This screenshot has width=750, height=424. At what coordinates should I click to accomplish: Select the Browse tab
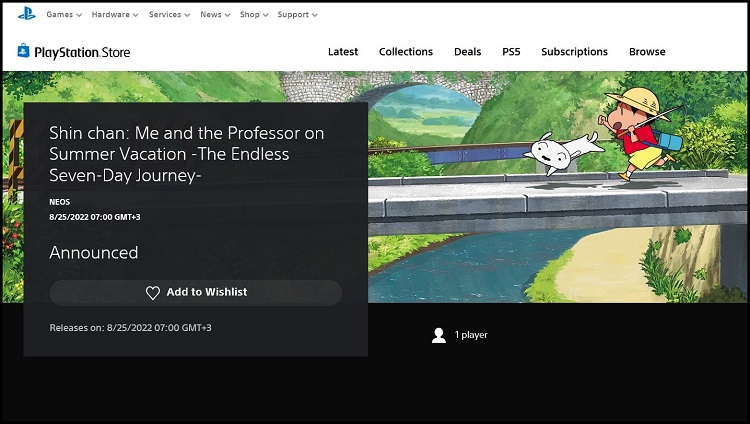tap(647, 52)
